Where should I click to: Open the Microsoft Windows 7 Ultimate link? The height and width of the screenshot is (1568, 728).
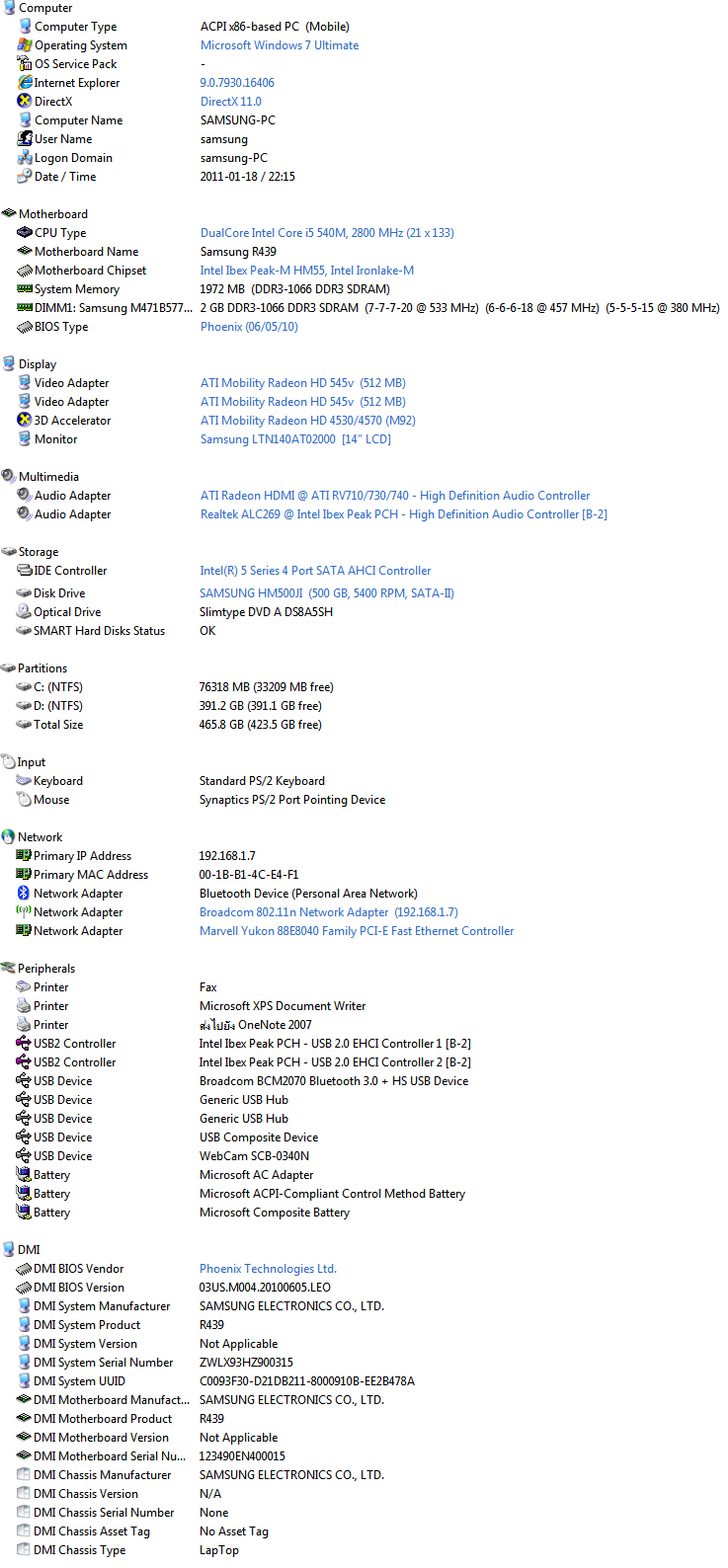pos(280,45)
